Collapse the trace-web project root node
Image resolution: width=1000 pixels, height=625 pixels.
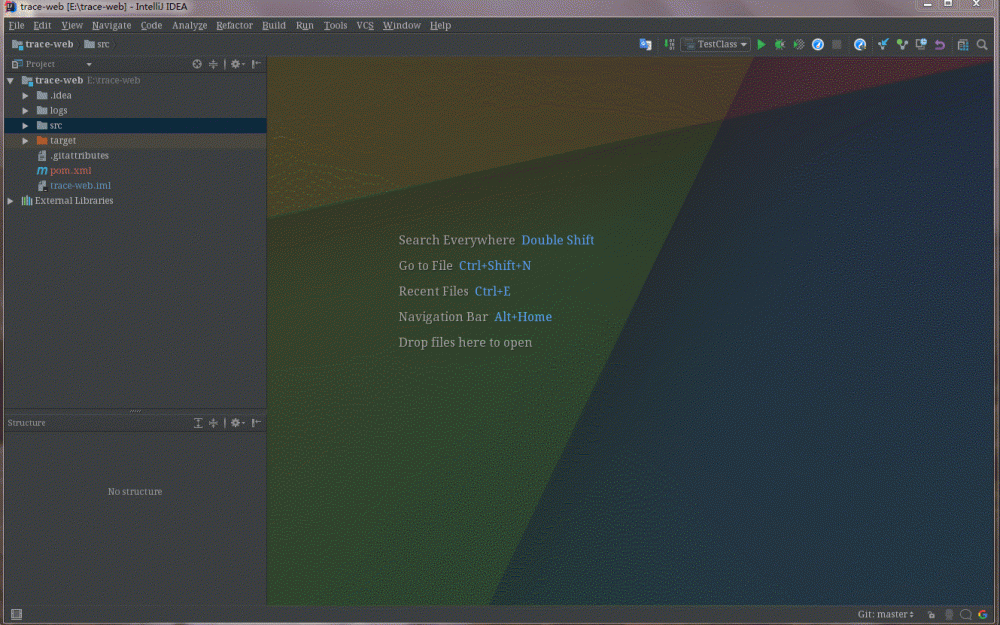(x=8, y=80)
